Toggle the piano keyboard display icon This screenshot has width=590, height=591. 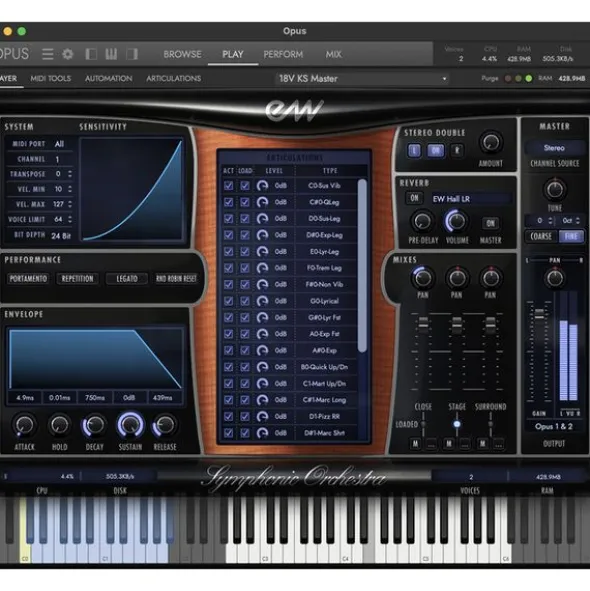coord(111,54)
